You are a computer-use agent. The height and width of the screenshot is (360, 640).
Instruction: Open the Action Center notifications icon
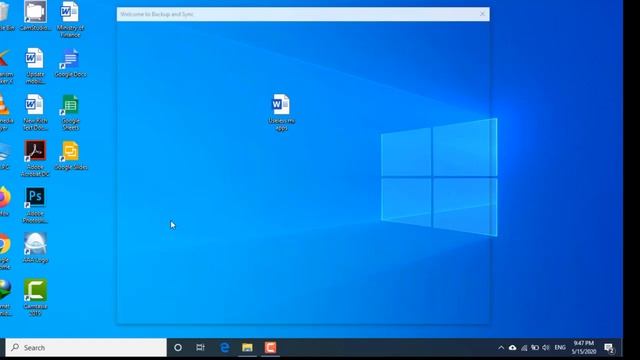(x=609, y=348)
